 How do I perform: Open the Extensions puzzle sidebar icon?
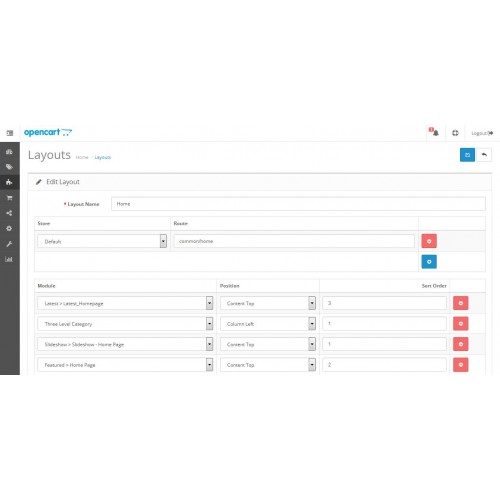(9, 182)
